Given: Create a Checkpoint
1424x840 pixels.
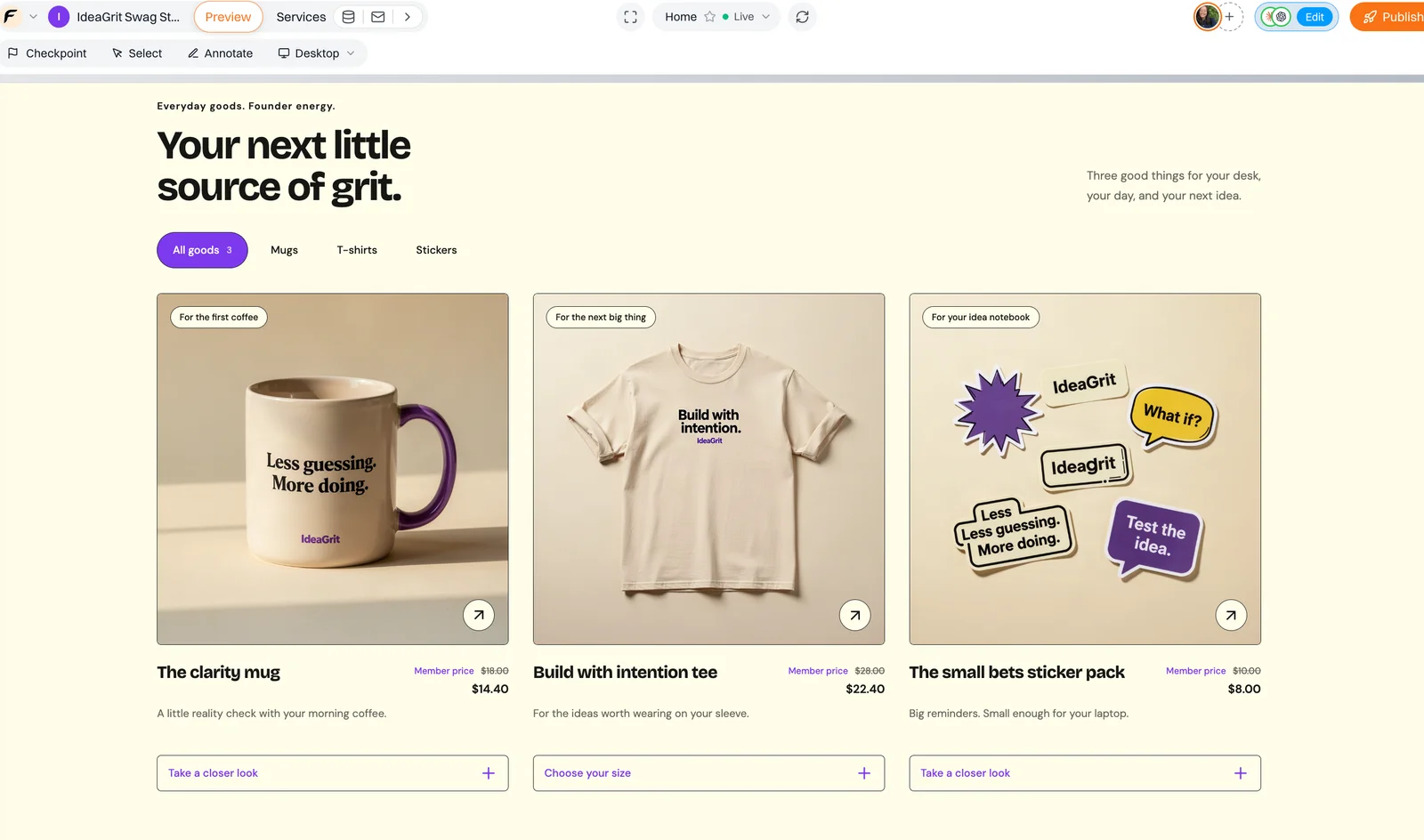Looking at the screenshot, I should coord(47,53).
